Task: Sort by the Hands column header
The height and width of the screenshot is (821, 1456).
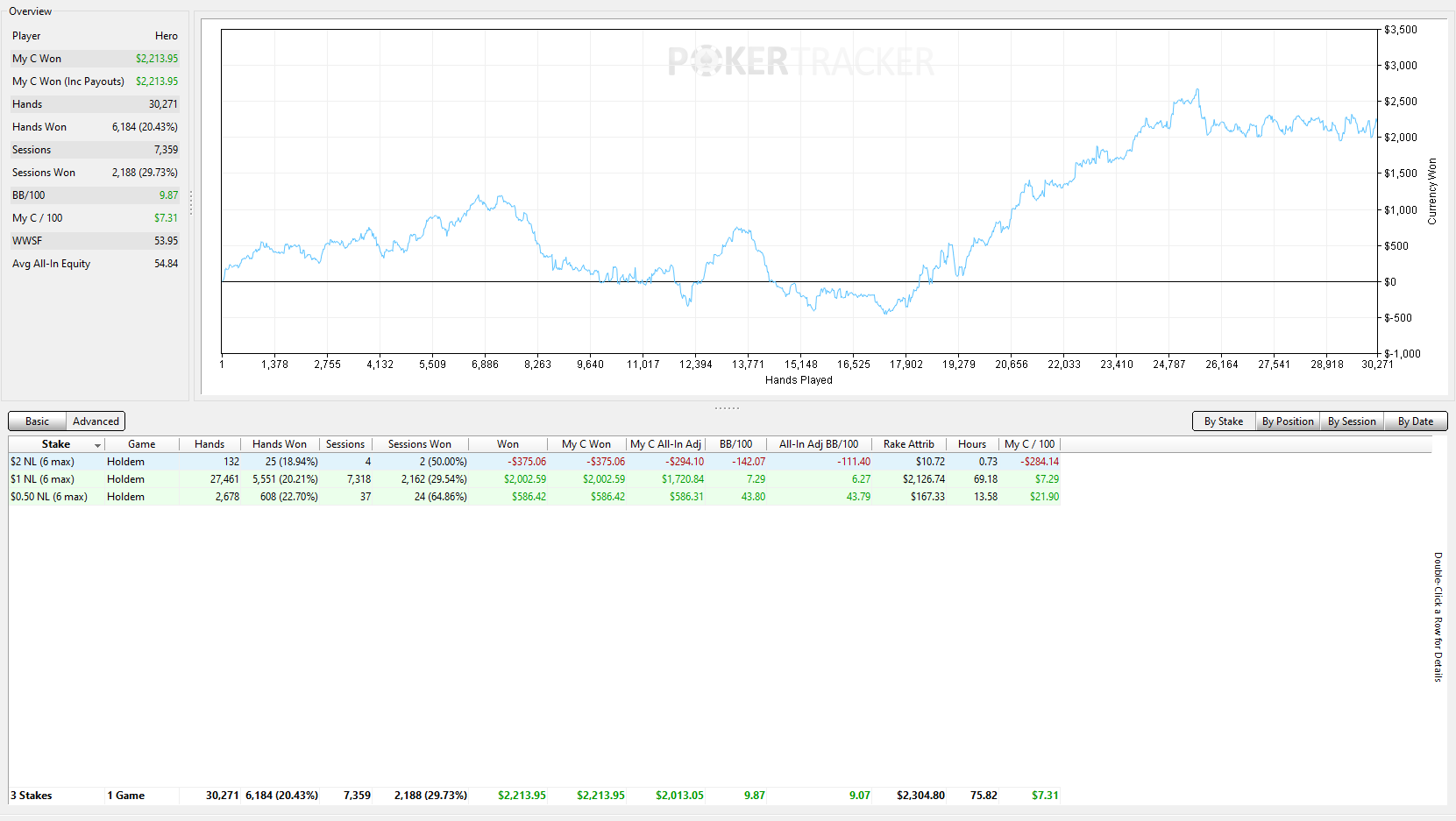Action: pyautogui.click(x=210, y=444)
